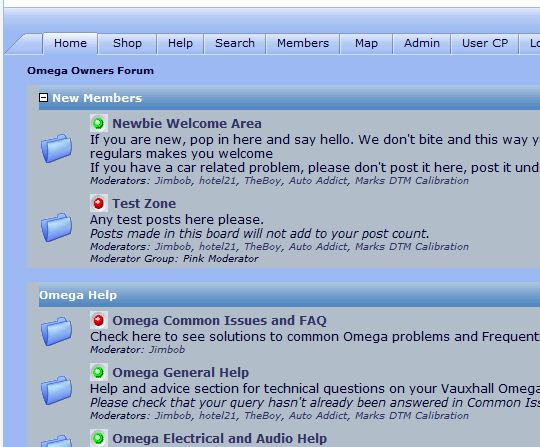Open the Members tab
540x447 pixels.
pyautogui.click(x=303, y=43)
